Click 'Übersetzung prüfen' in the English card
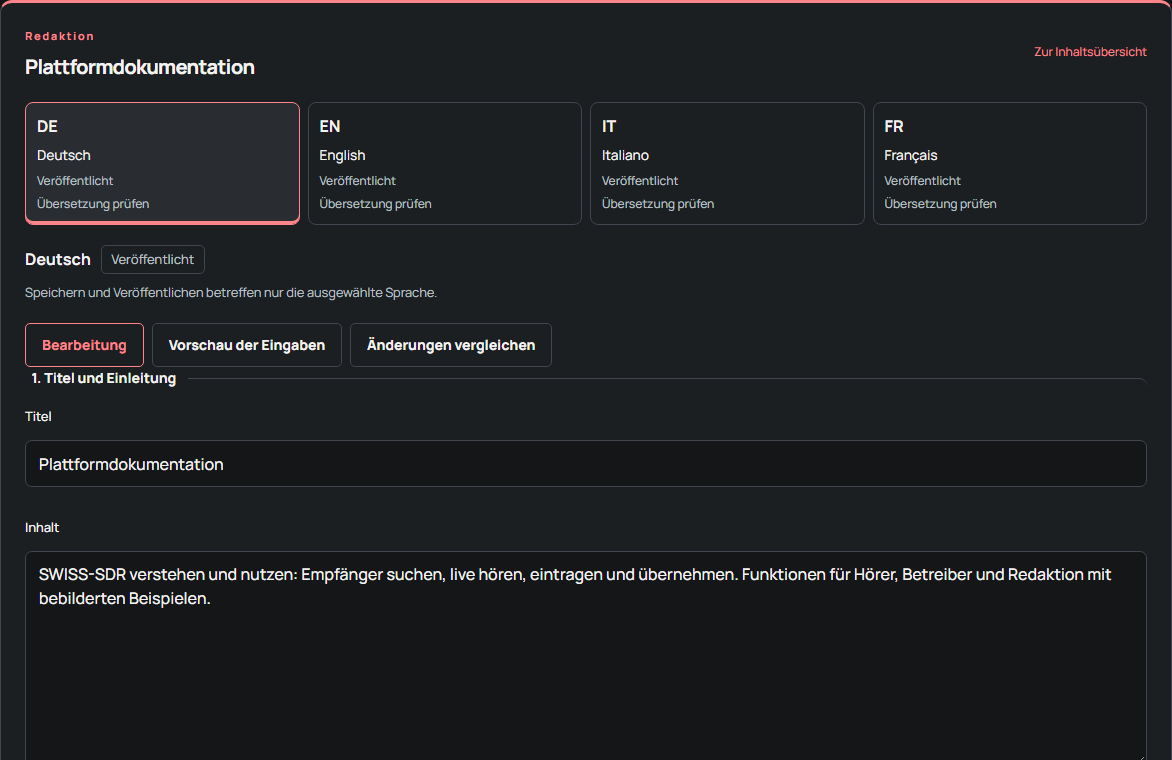Viewport: 1172px width, 760px height. click(375, 204)
